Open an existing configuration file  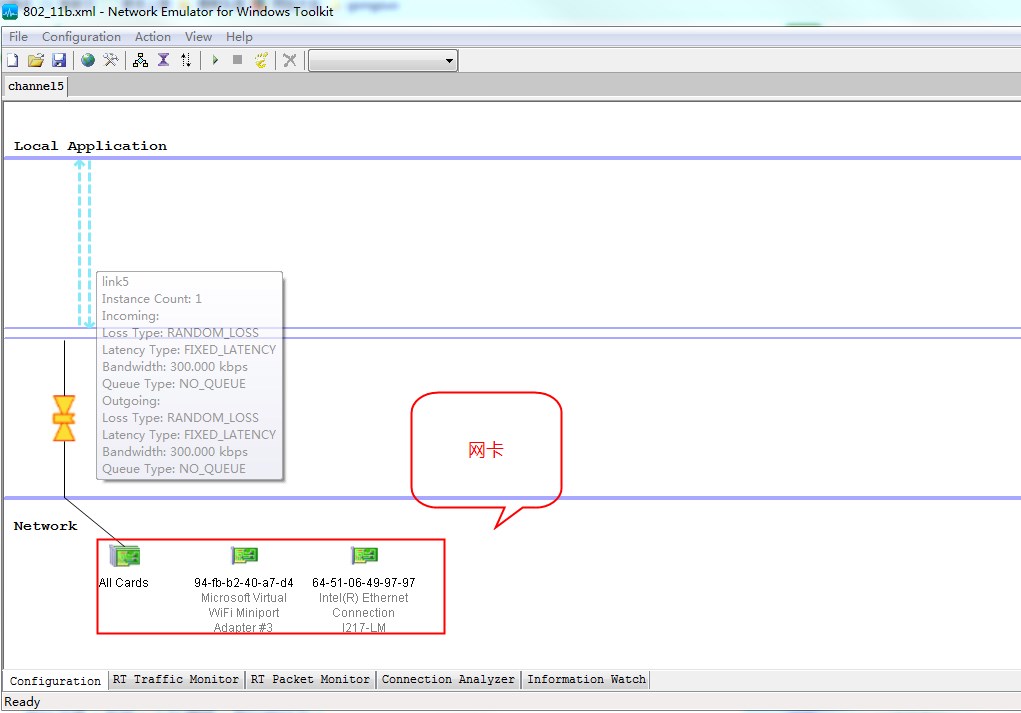[x=34, y=59]
